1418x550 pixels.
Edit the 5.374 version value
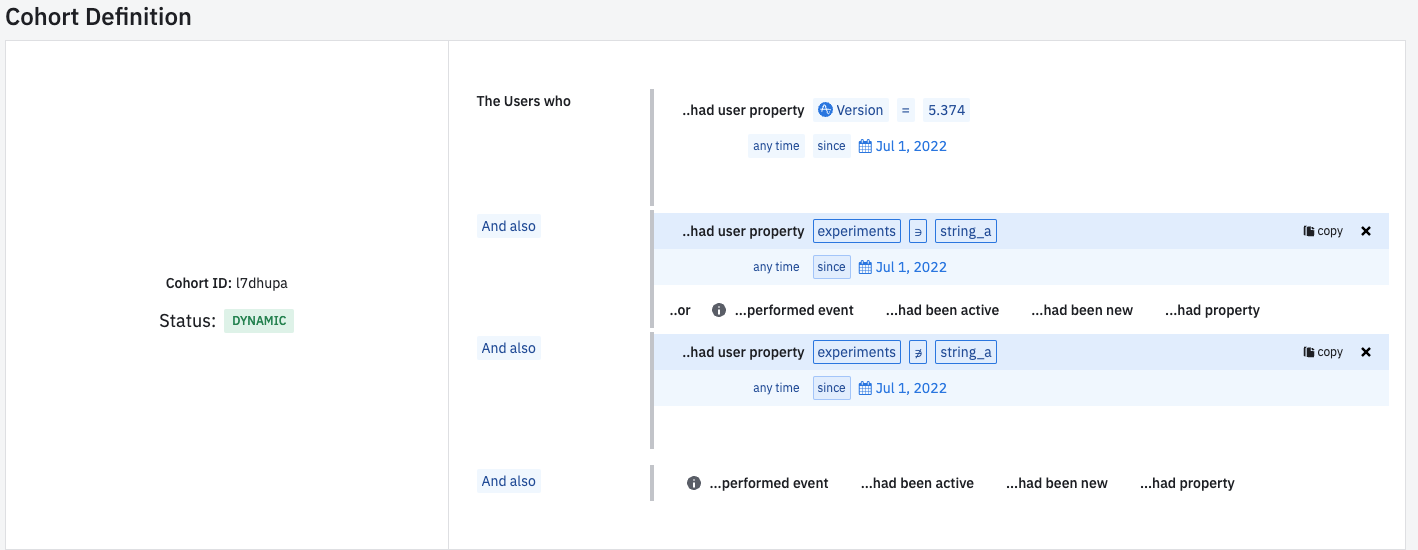coord(946,110)
